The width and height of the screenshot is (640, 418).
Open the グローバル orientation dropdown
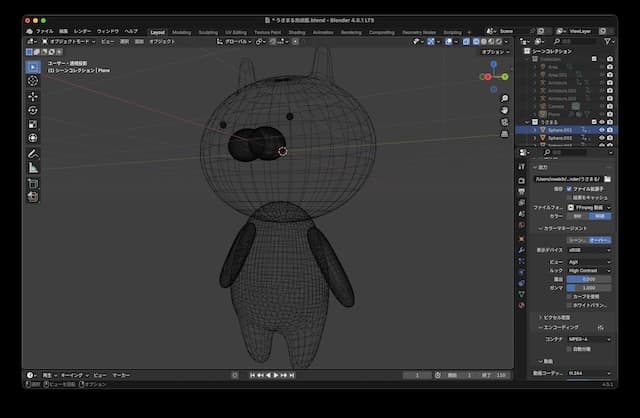(x=234, y=41)
